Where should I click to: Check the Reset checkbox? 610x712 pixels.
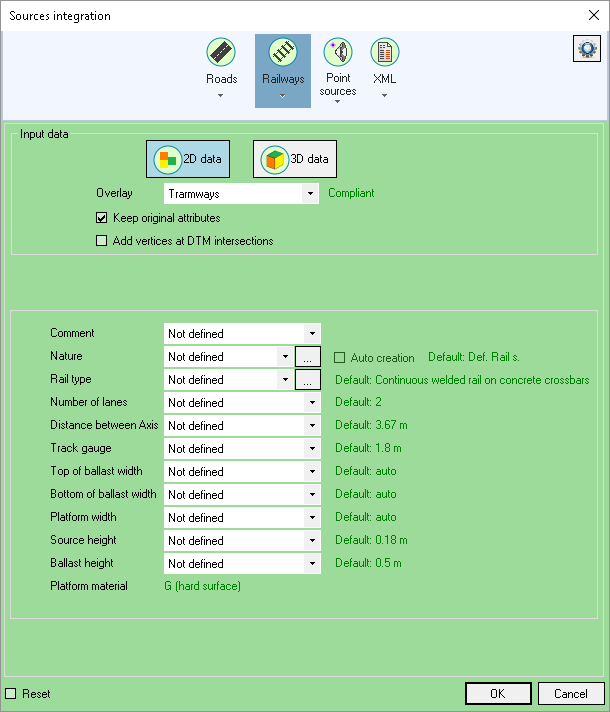coord(10,694)
